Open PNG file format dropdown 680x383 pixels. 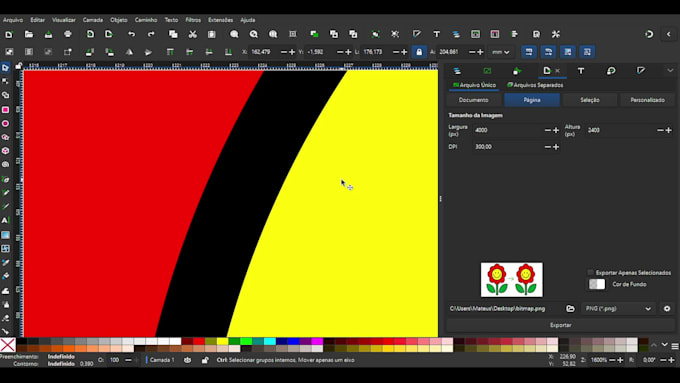tap(618, 309)
